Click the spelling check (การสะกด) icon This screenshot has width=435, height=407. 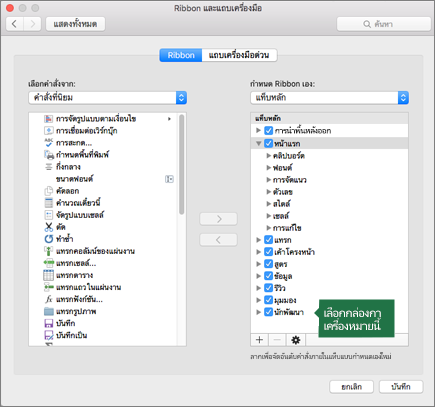49,143
